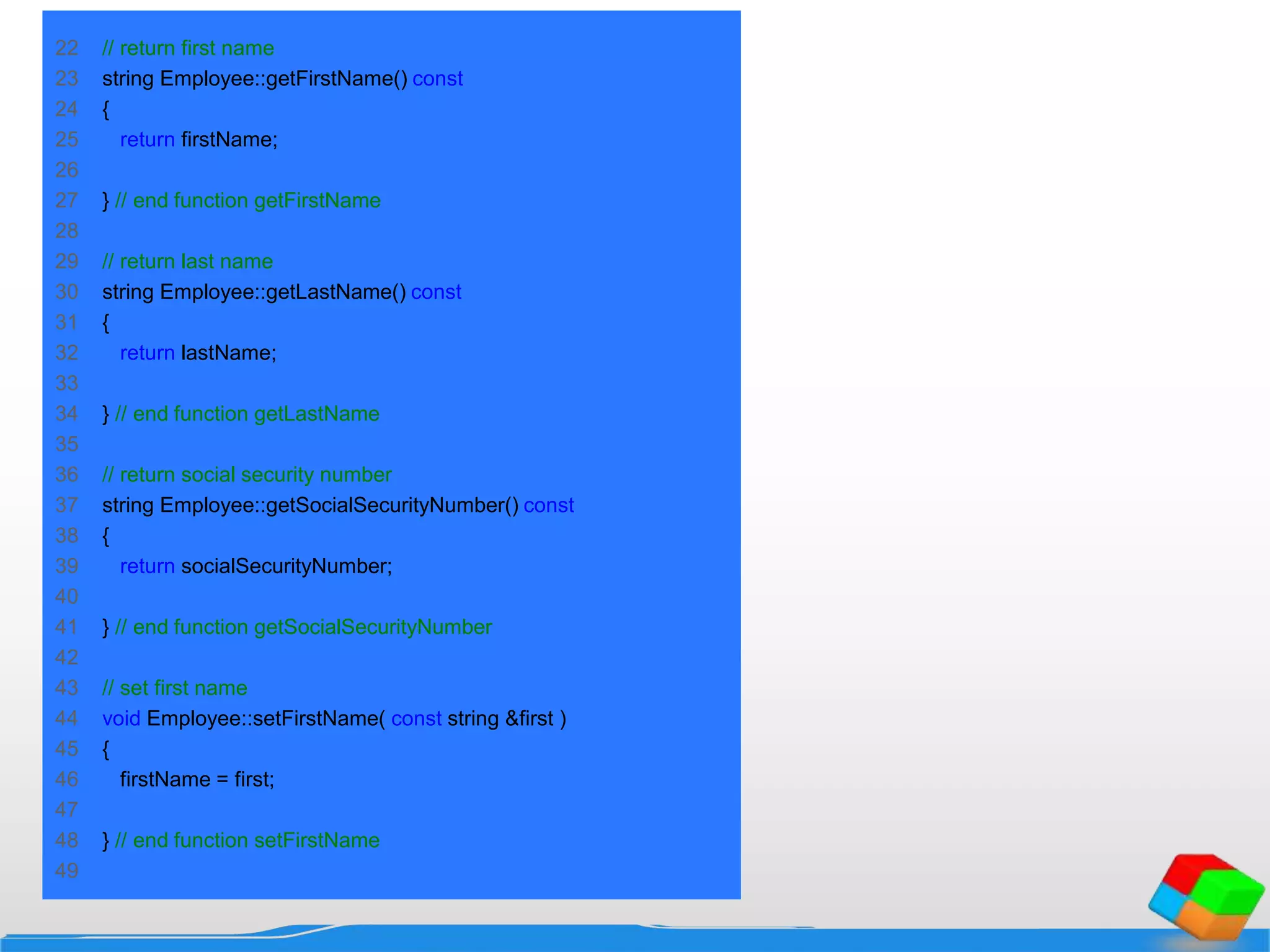Click 'return firstName;' statement
The height and width of the screenshot is (952, 1270).
click(x=198, y=139)
